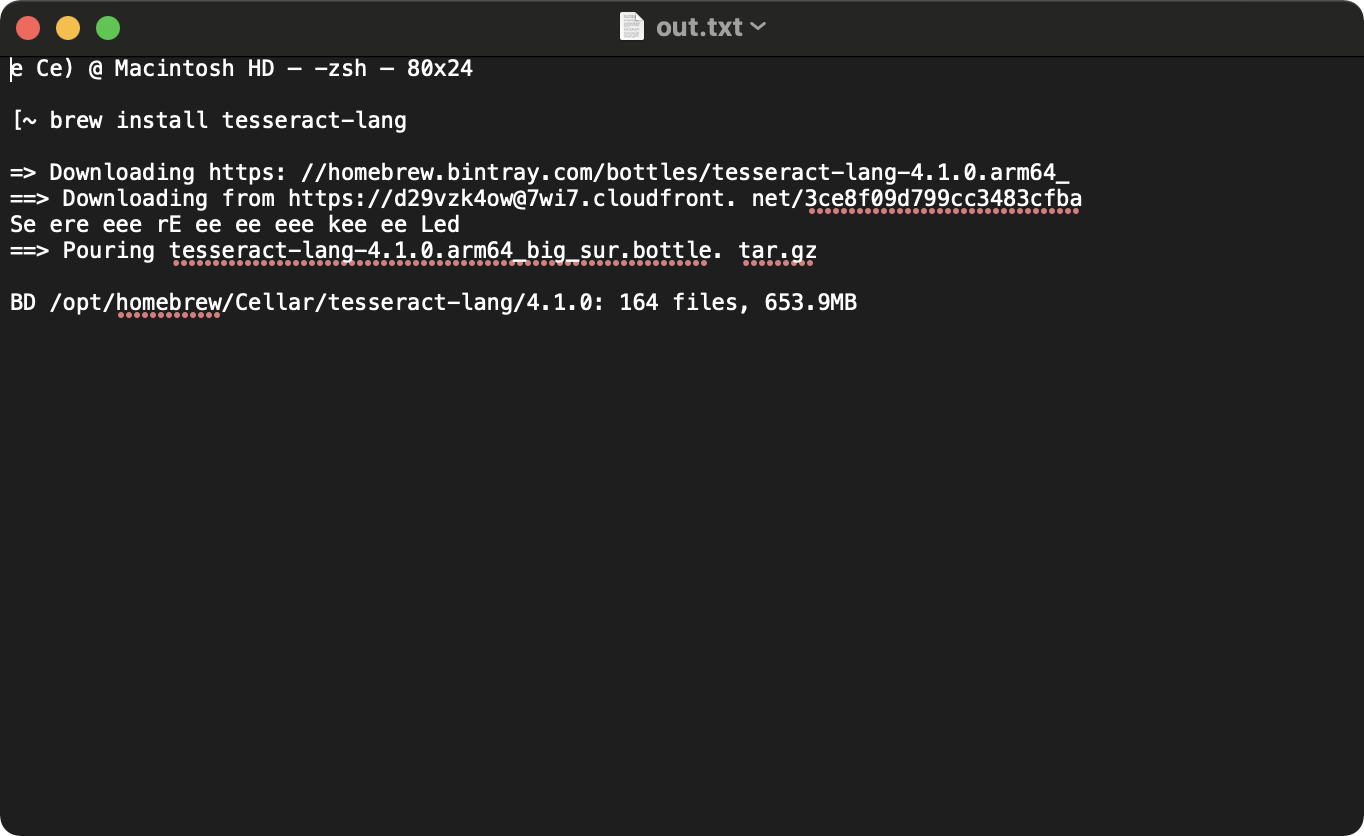Click the out.txt document icon in title bar
The image size is (1364, 836).
tap(632, 27)
